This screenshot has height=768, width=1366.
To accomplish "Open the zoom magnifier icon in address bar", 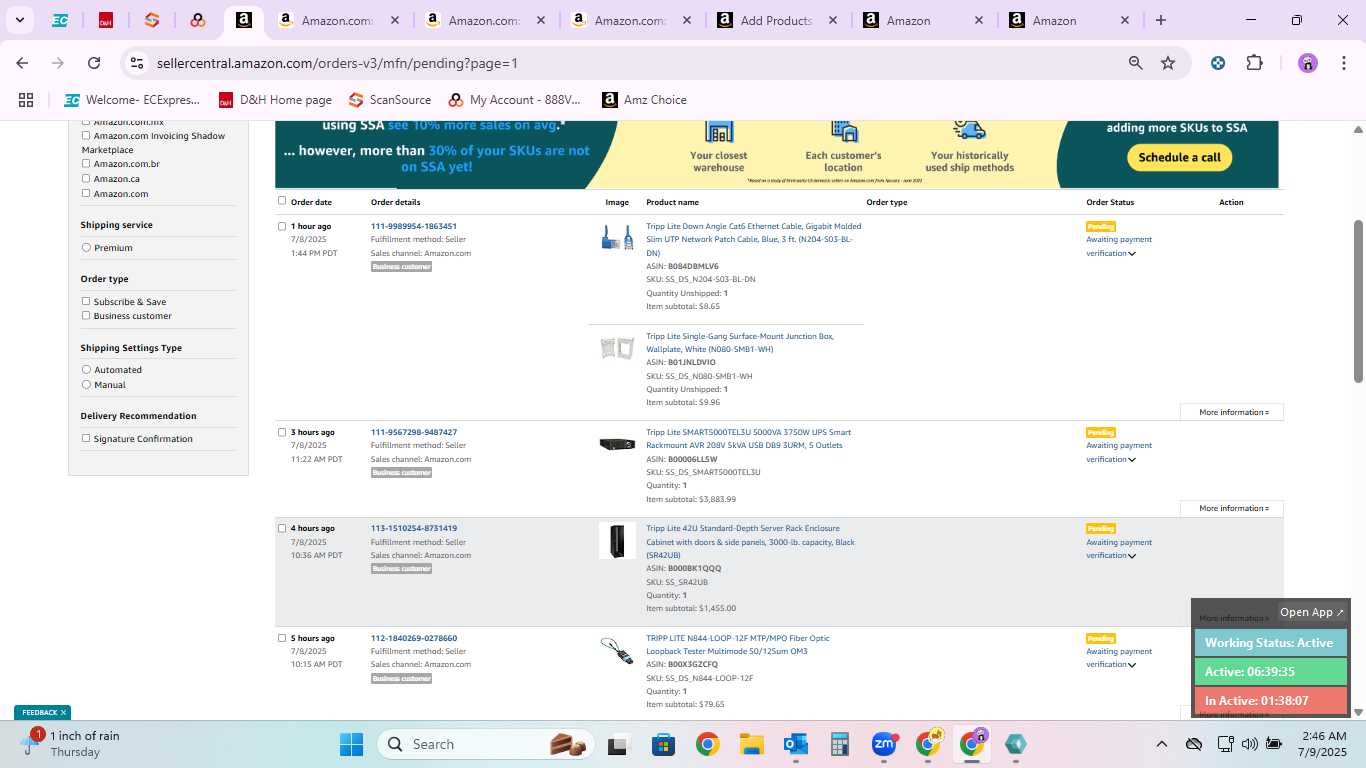I will (x=1135, y=63).
